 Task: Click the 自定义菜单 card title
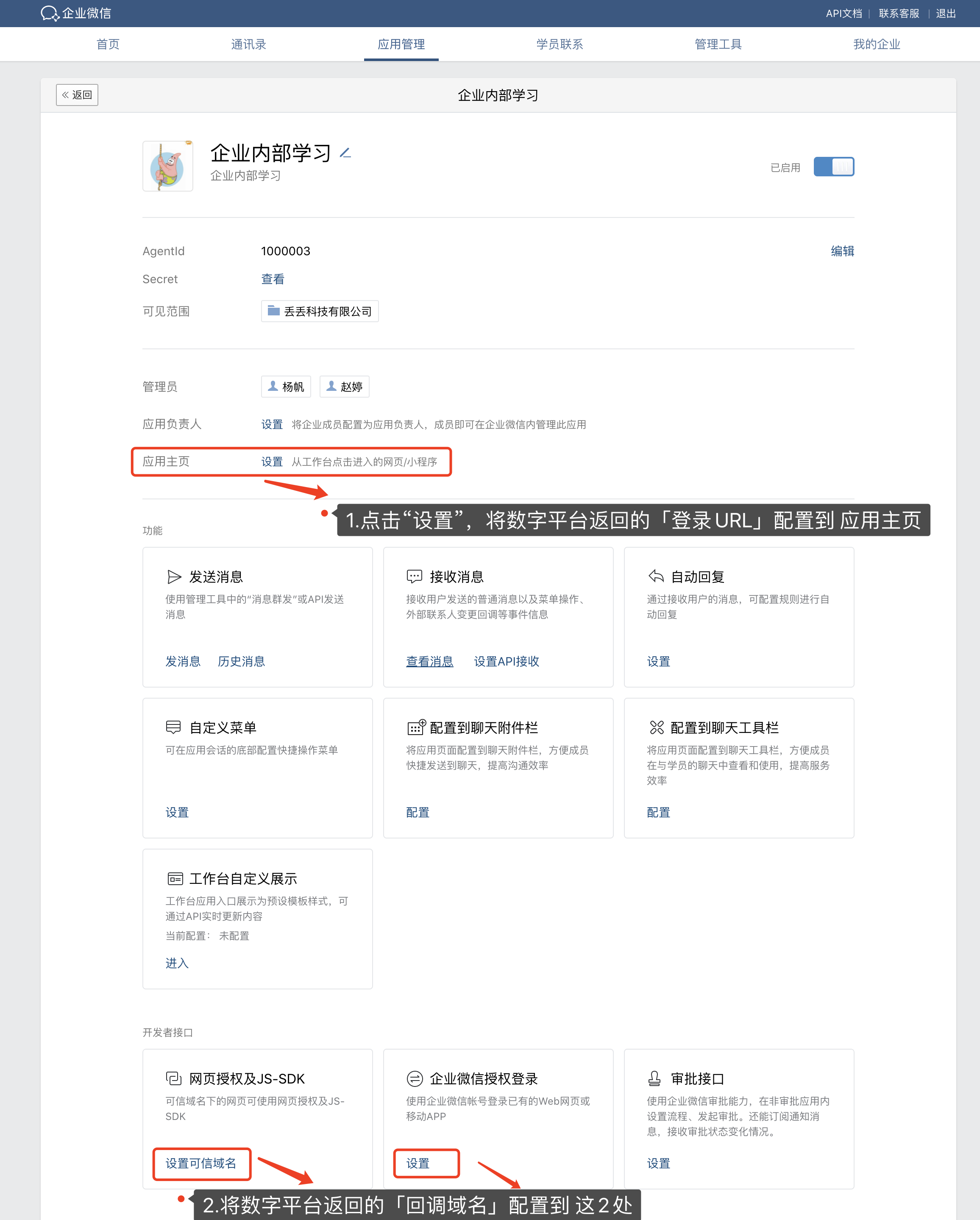(x=223, y=728)
